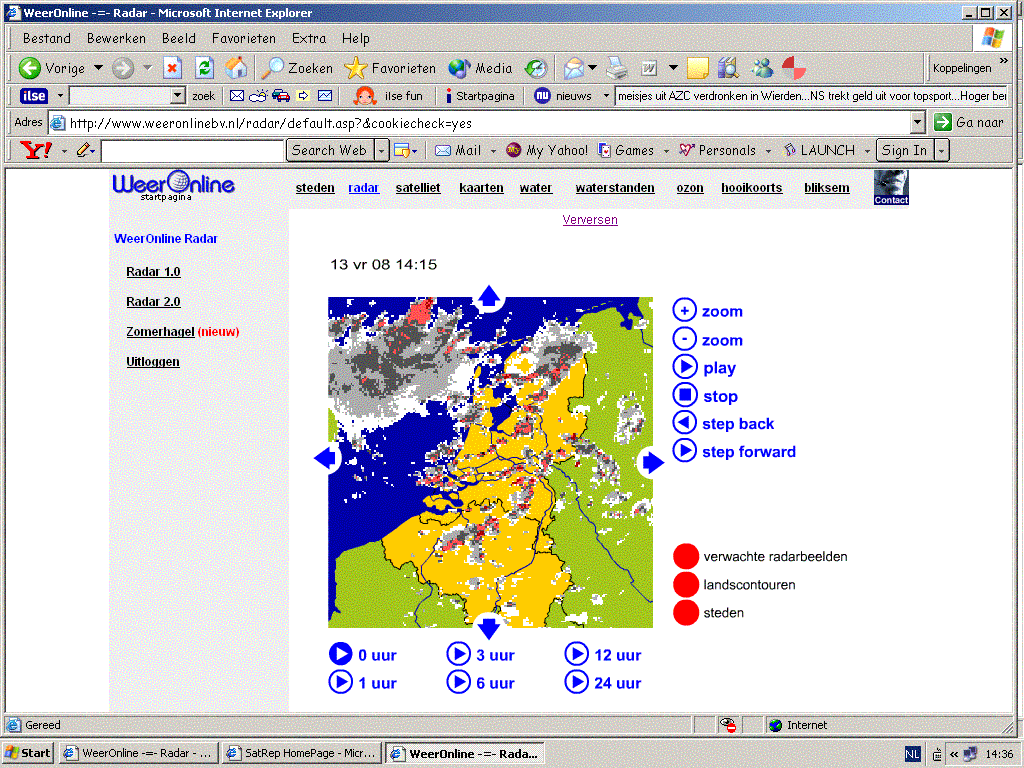Open the Yahoo Games dropdown arrow
Screen dimensions: 1024x768
(666, 151)
